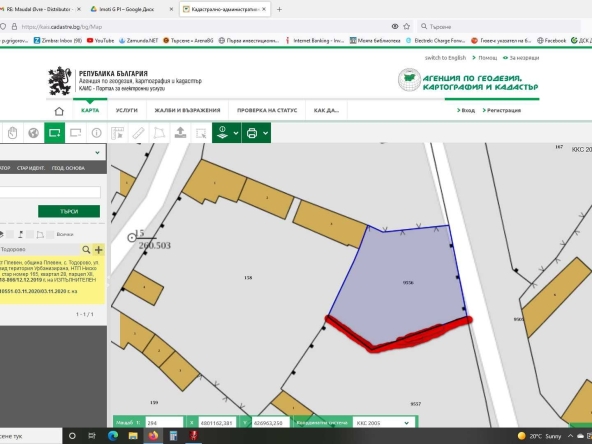Screen dimensions: 592x444
Task: Open the layers info dropdown arrow
Action: click(x=236, y=133)
